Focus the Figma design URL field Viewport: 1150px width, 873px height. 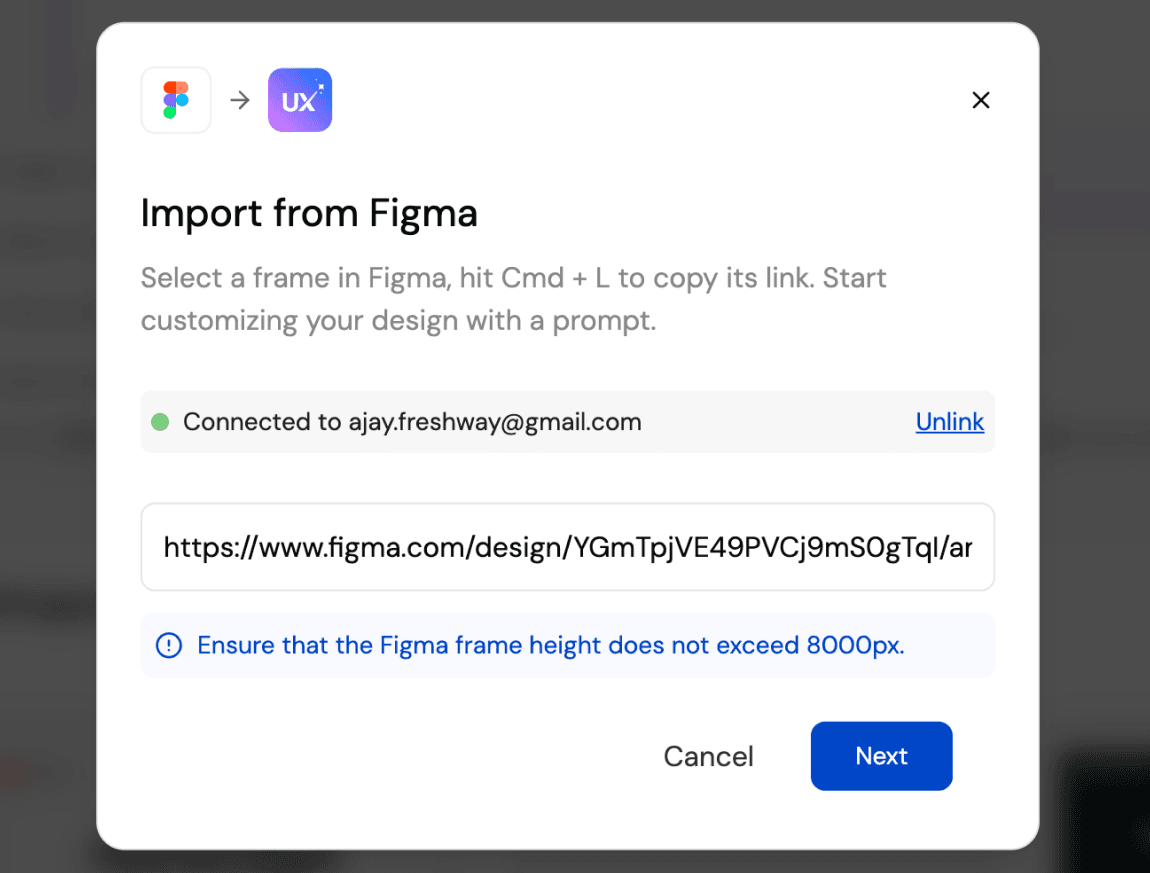567,547
